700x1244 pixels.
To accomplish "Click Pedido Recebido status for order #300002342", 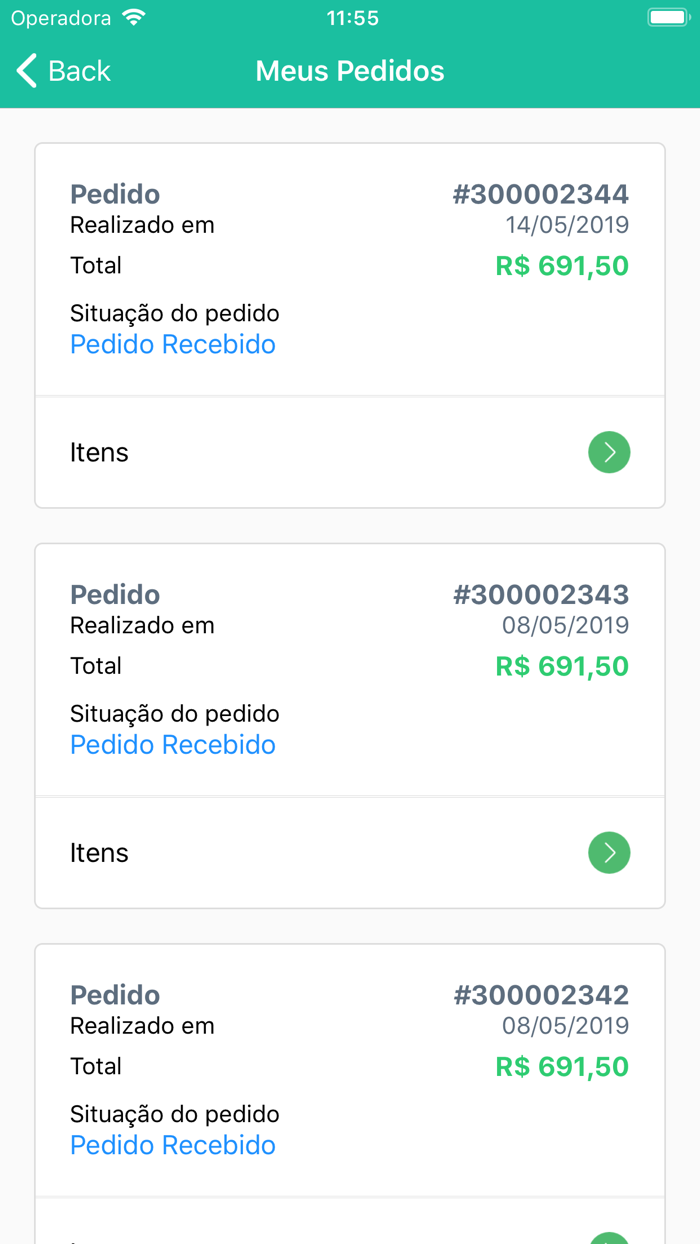I will [x=173, y=1145].
